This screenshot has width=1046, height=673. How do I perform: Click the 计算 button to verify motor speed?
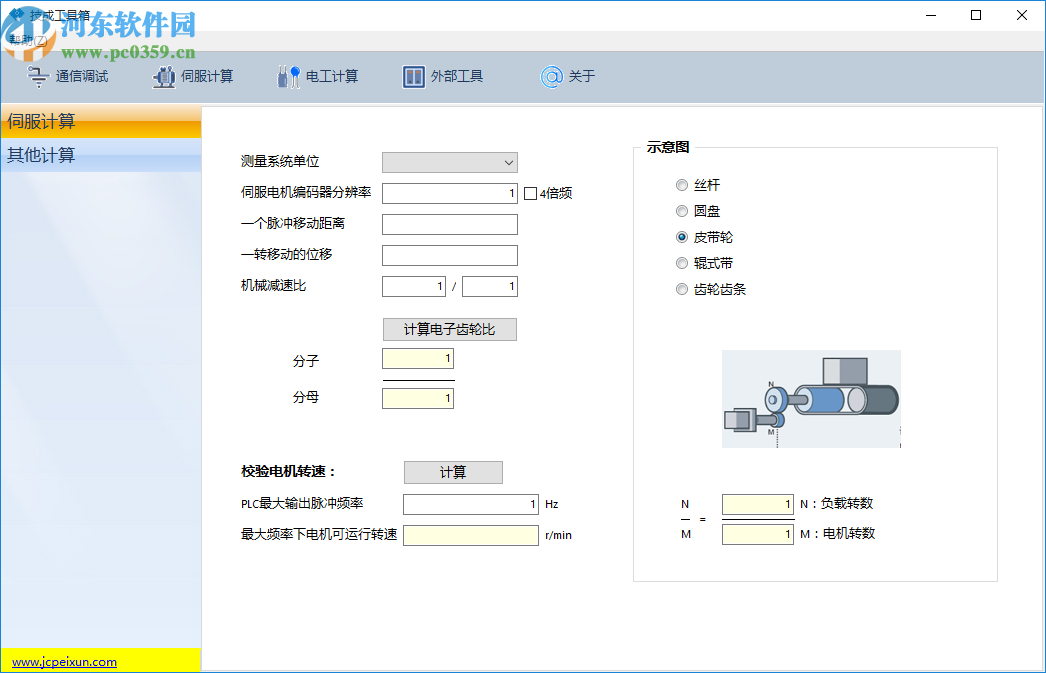pos(453,472)
